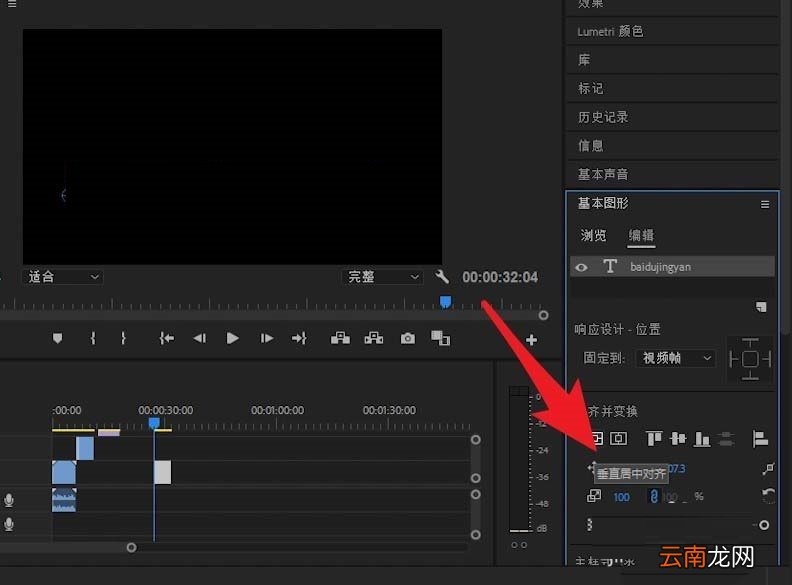Pin the layer to the left edge
The width and height of the screenshot is (792, 585).
[734, 359]
